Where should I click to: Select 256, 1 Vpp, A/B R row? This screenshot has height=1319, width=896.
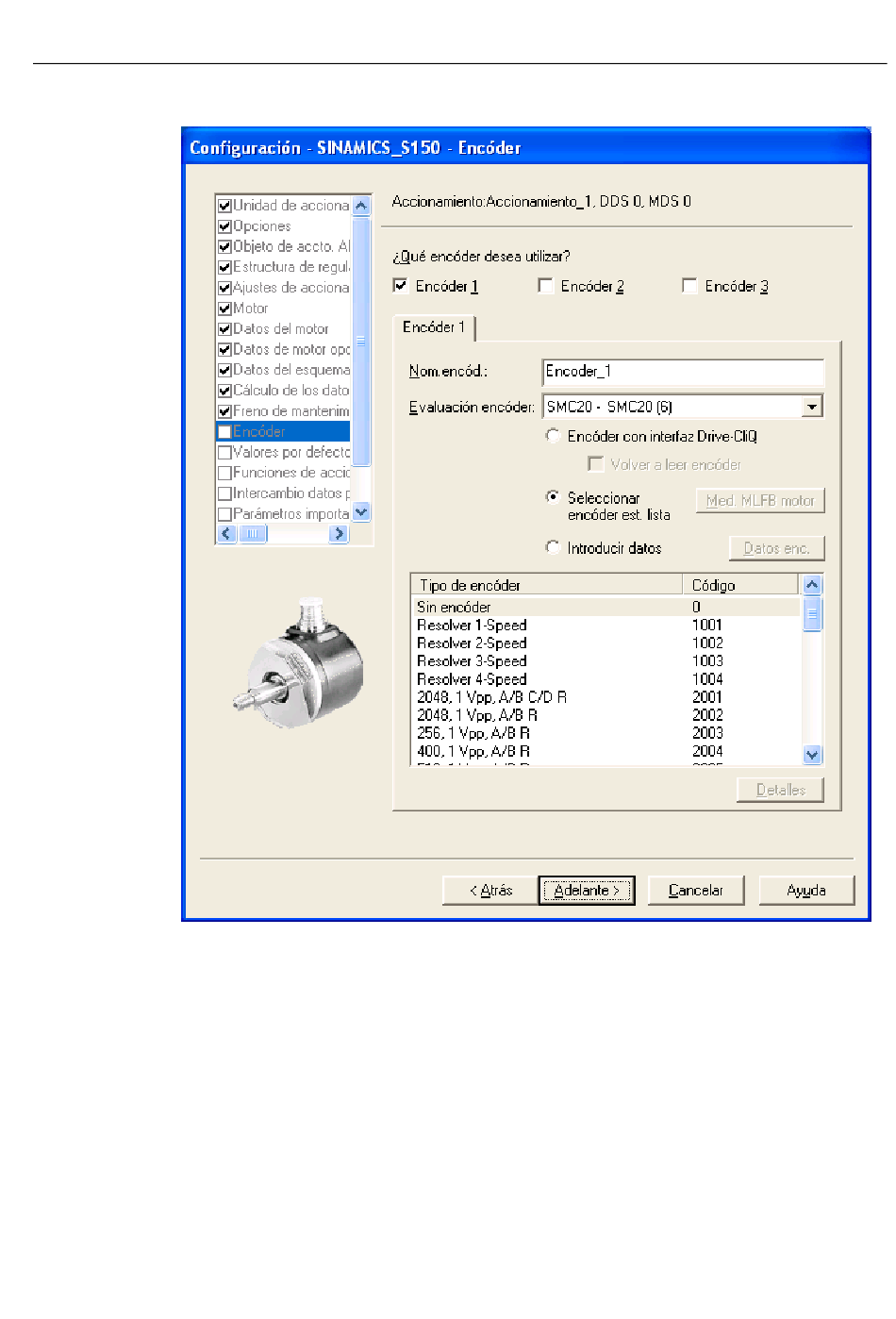[607, 733]
